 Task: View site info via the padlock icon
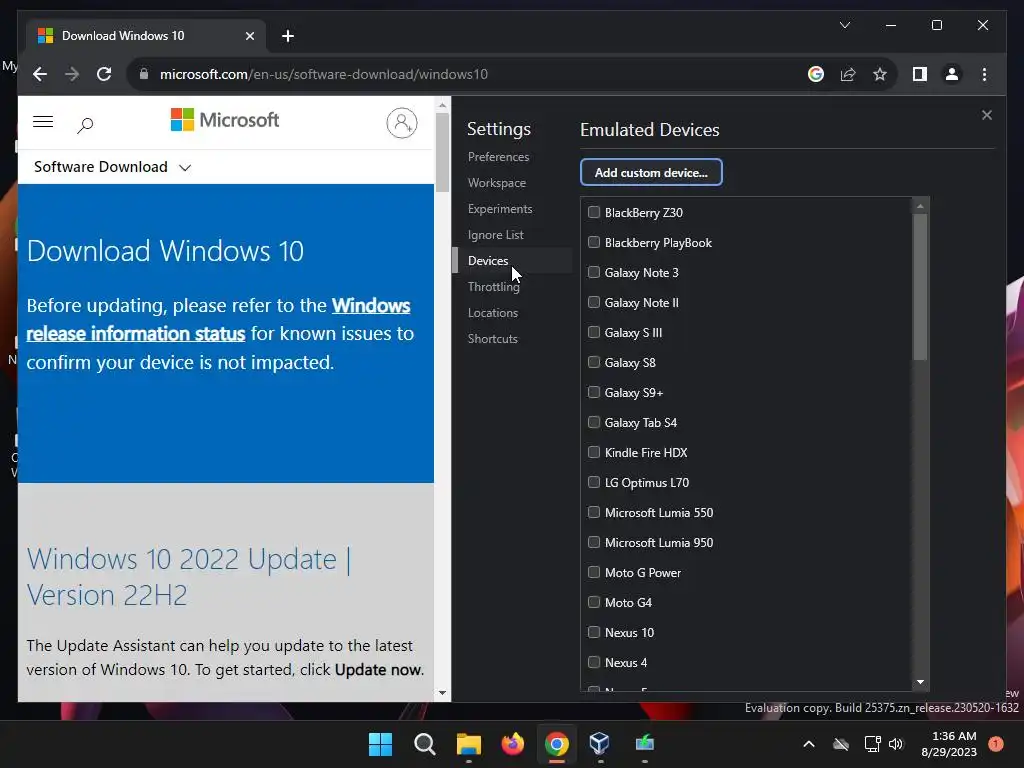[144, 74]
